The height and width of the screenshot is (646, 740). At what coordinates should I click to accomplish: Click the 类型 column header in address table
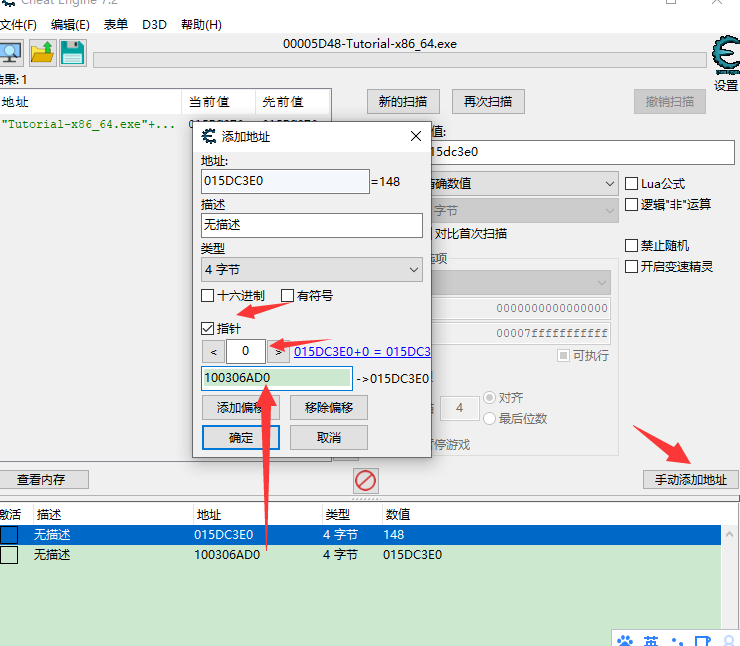pos(352,514)
